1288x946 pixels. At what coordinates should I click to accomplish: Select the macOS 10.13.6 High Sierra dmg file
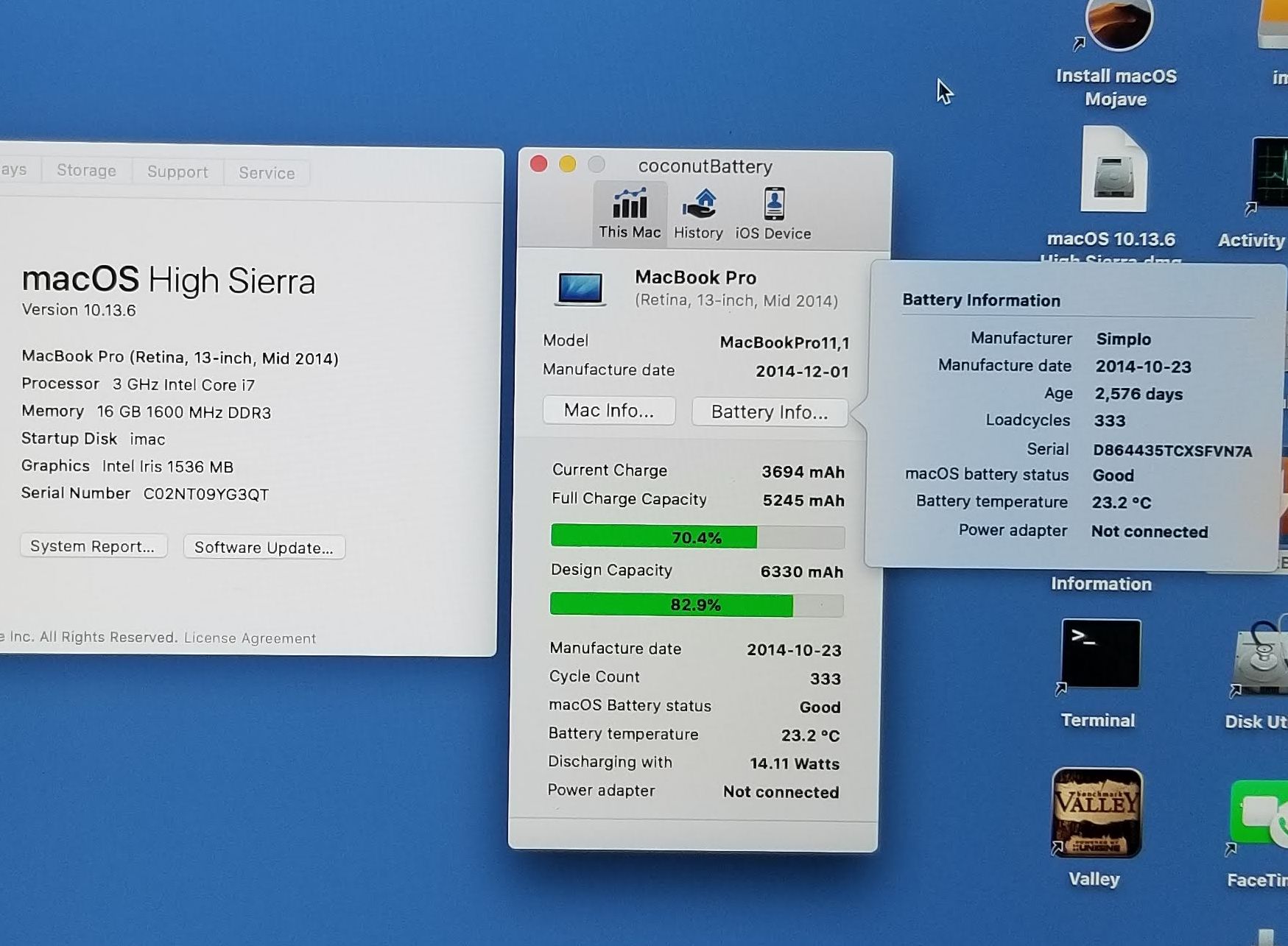[1113, 174]
